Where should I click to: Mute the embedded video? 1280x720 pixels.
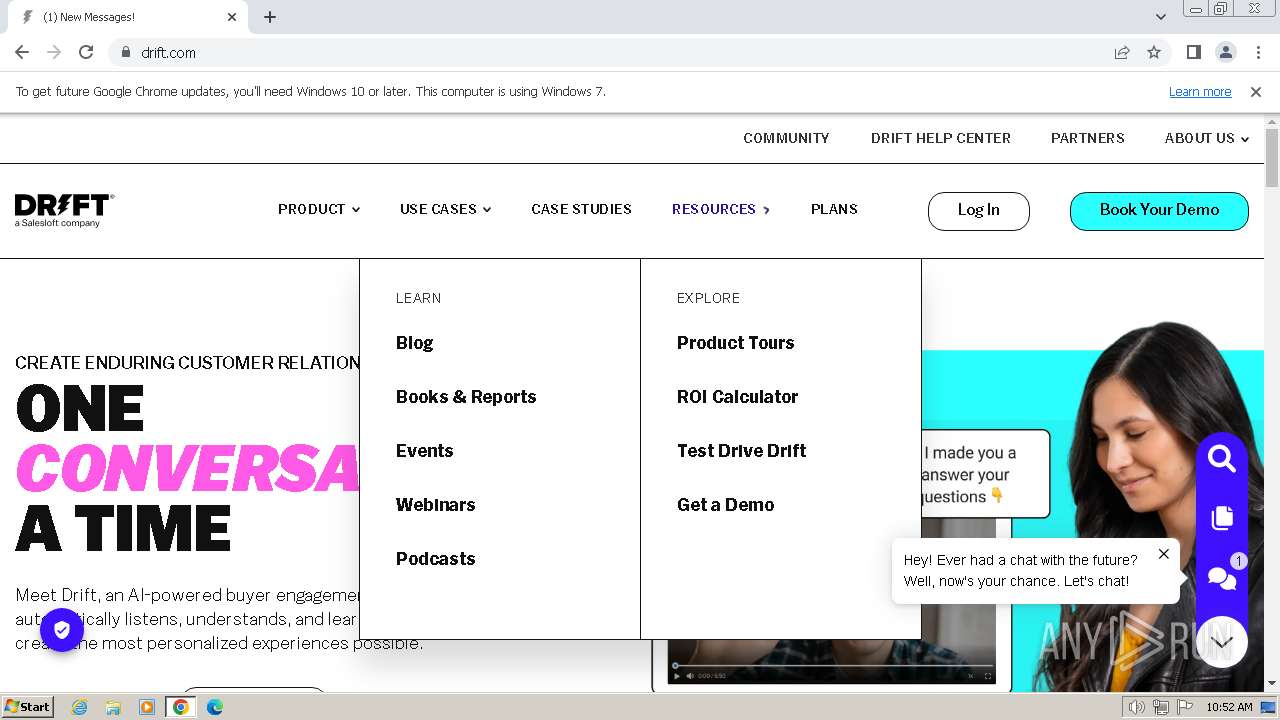click(x=690, y=676)
